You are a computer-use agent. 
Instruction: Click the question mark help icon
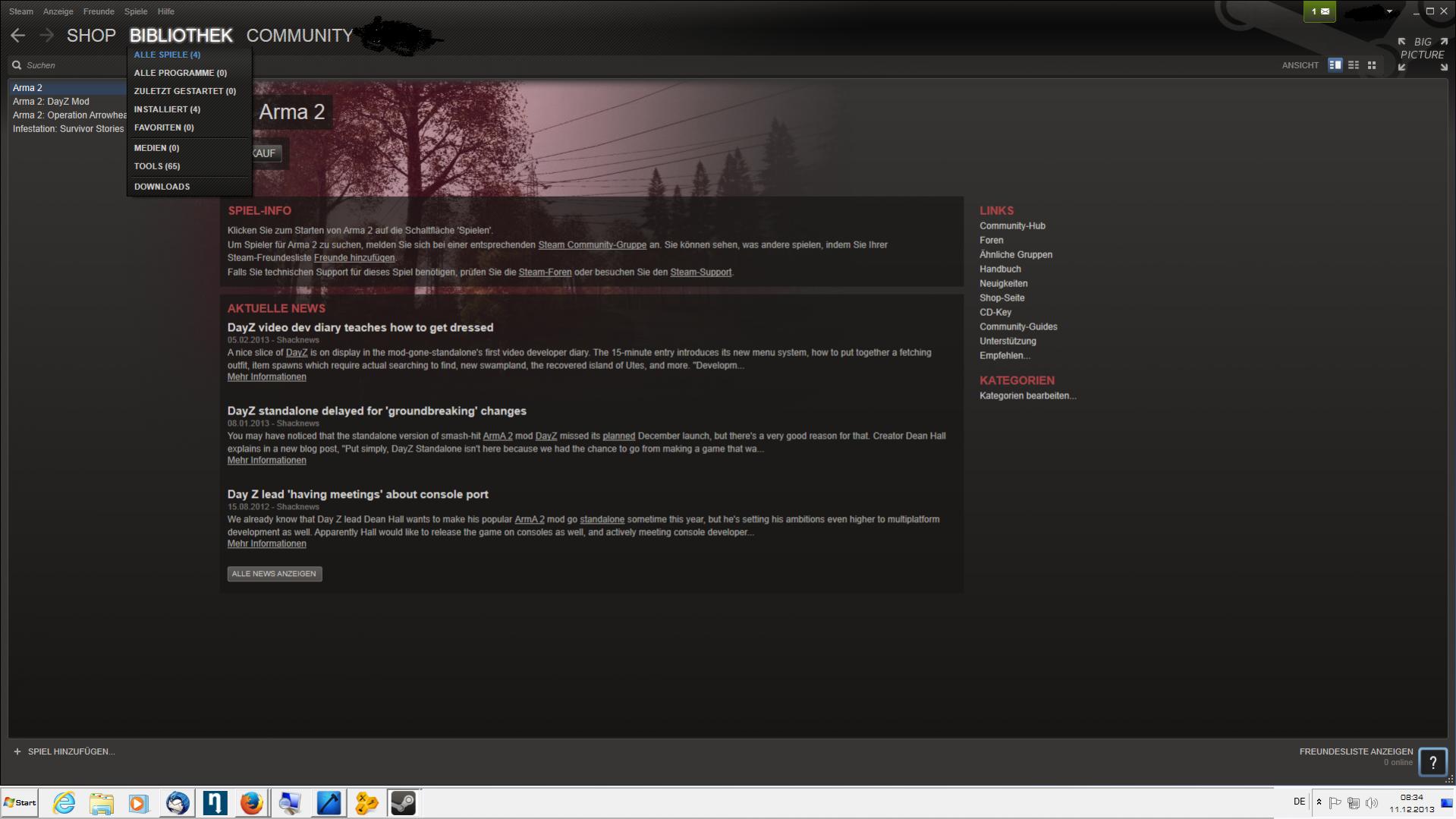1432,762
